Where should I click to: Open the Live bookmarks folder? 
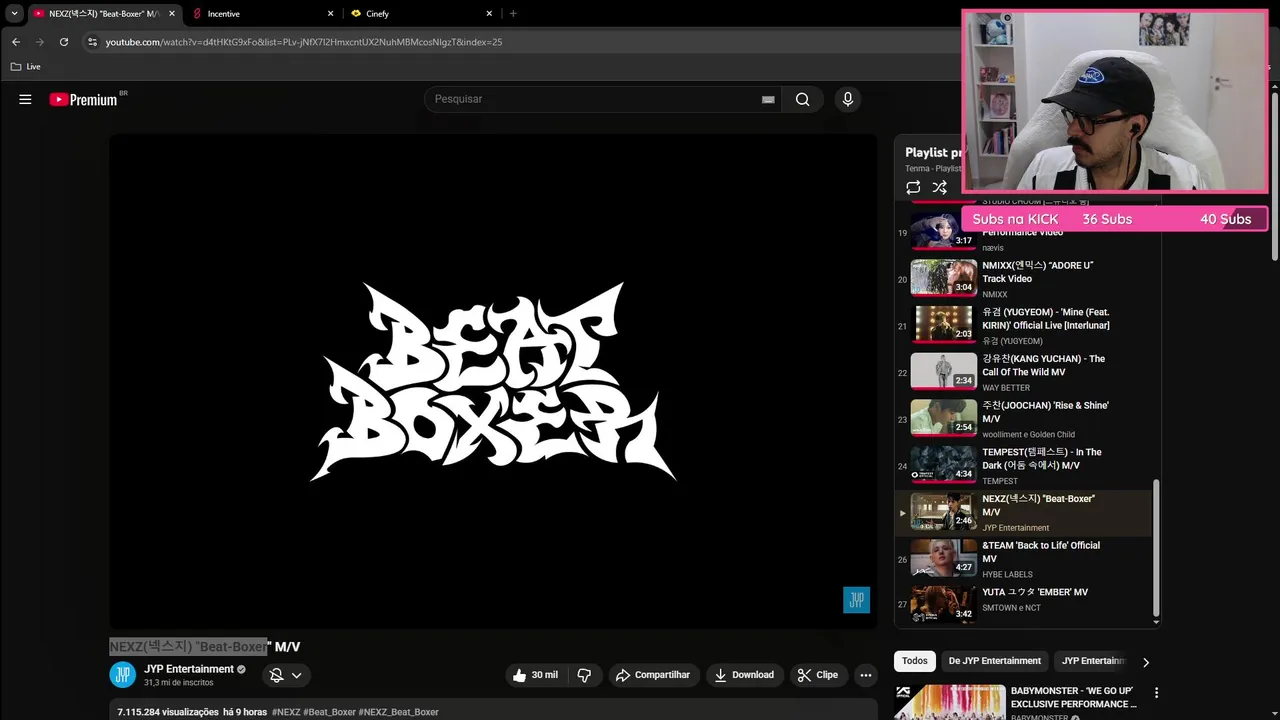pyautogui.click(x=26, y=67)
